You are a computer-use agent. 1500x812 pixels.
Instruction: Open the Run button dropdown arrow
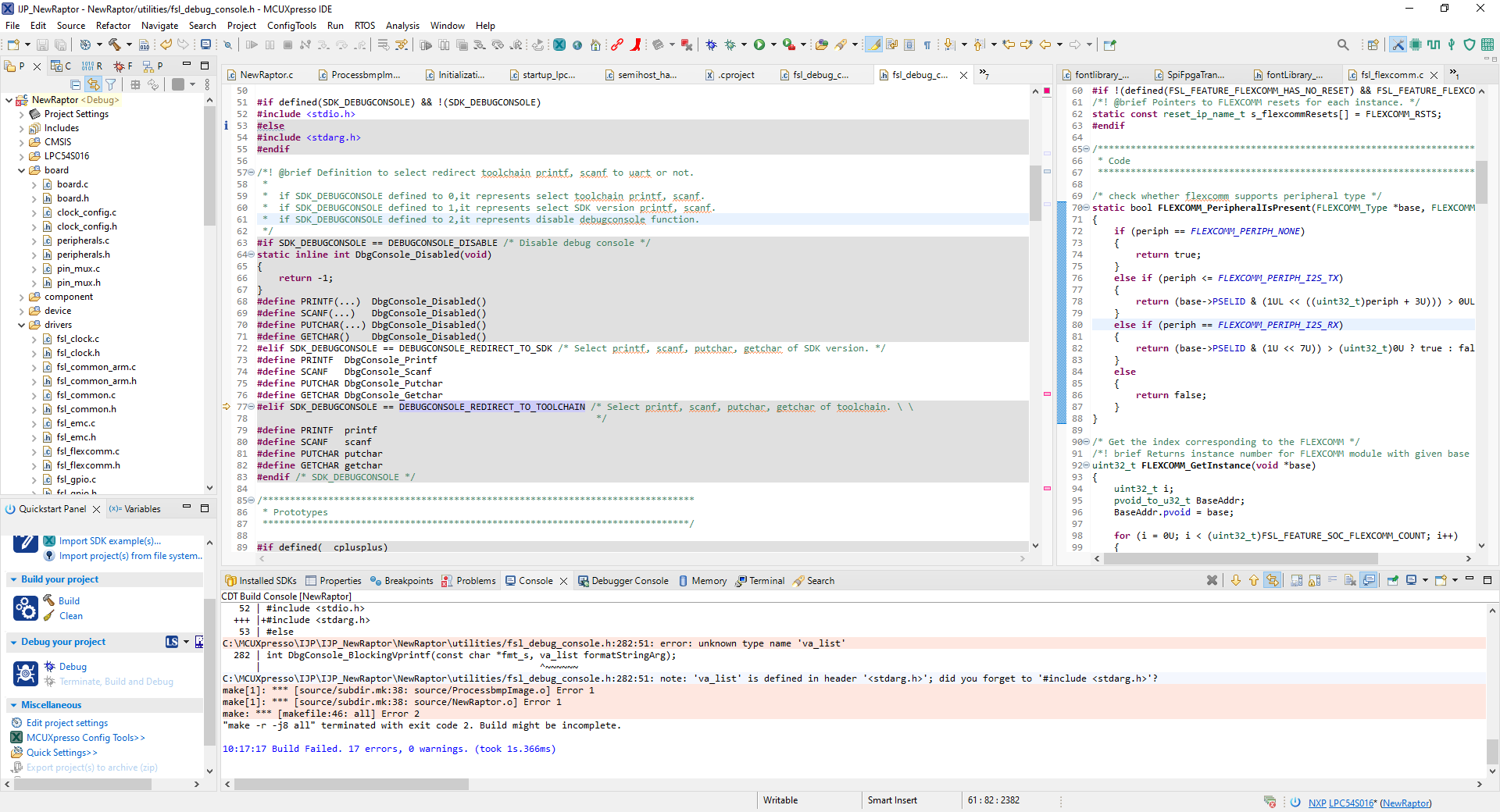point(773,45)
